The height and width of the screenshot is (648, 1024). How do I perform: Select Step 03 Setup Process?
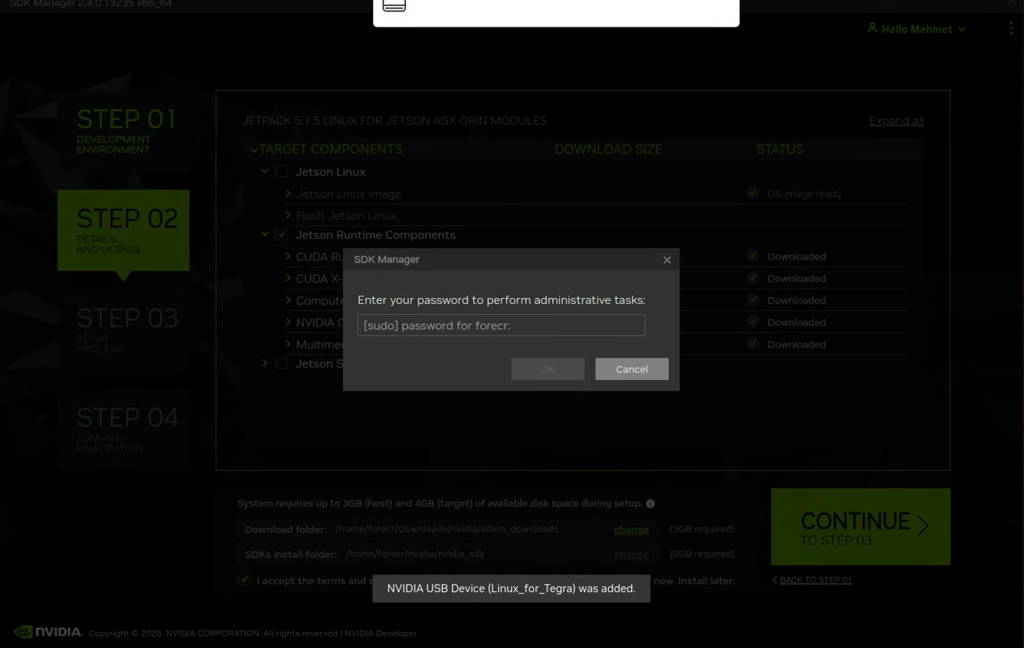tap(124, 330)
